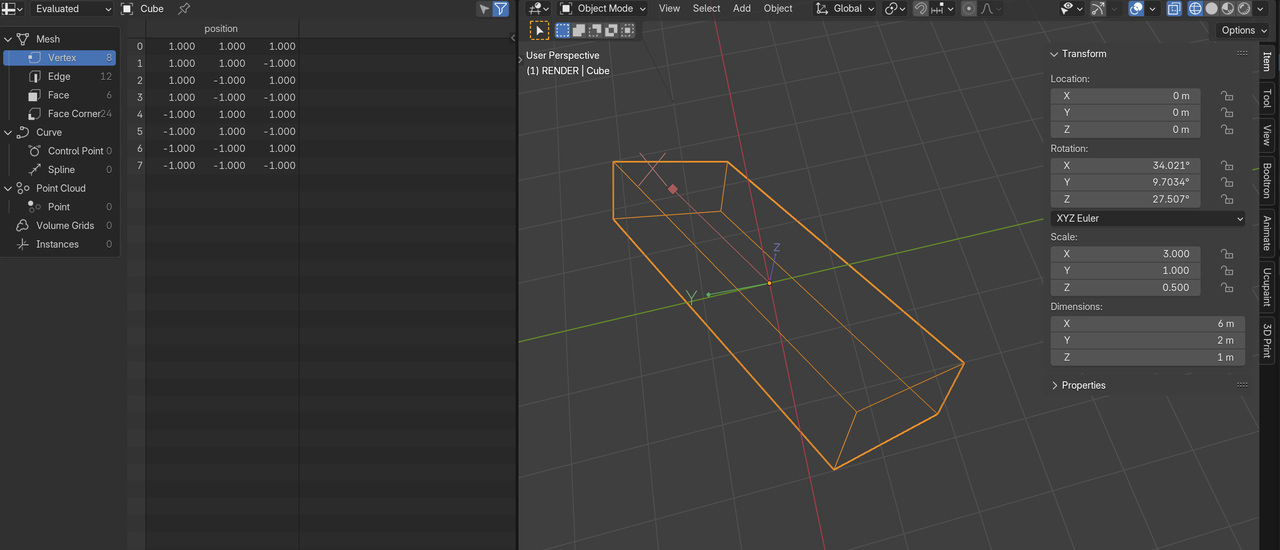
Task: Open the Evaluated dropdown
Action: 73,9
